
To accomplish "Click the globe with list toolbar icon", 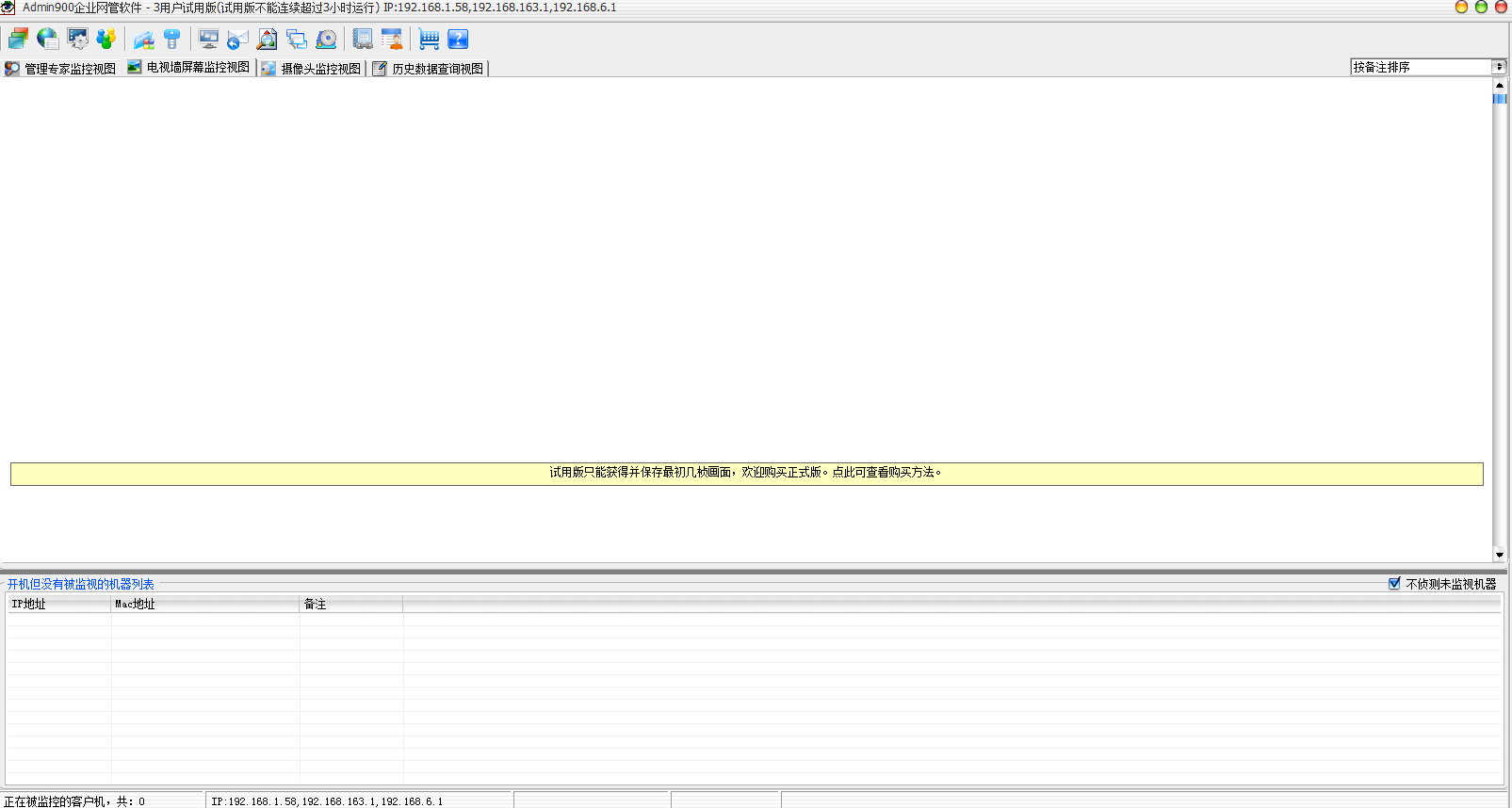I will click(x=47, y=39).
